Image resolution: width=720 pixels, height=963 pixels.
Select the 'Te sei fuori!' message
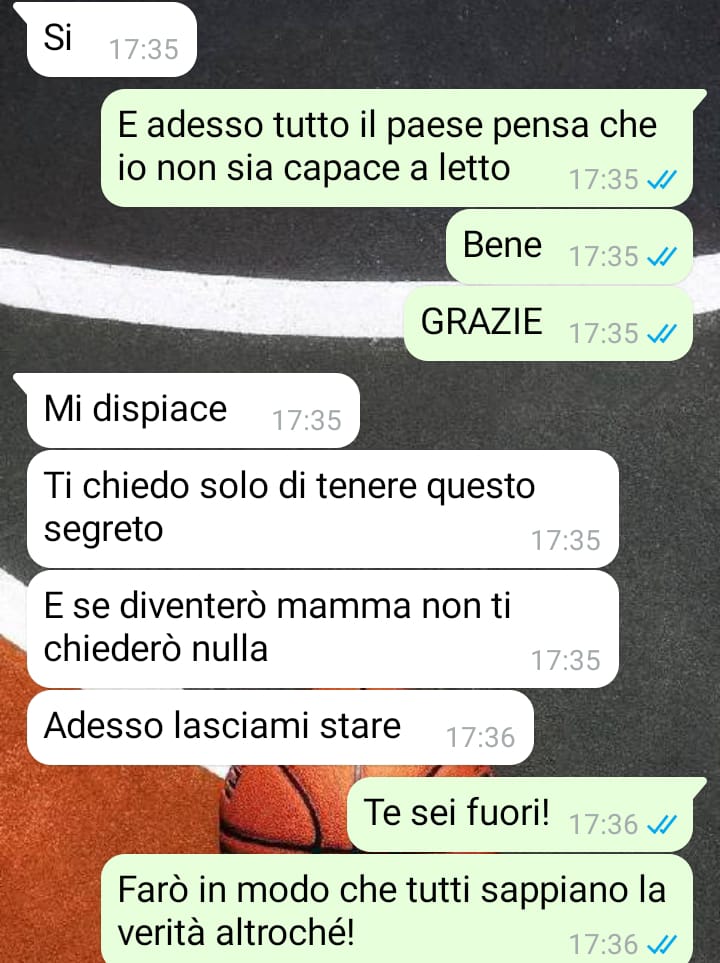coord(520,814)
